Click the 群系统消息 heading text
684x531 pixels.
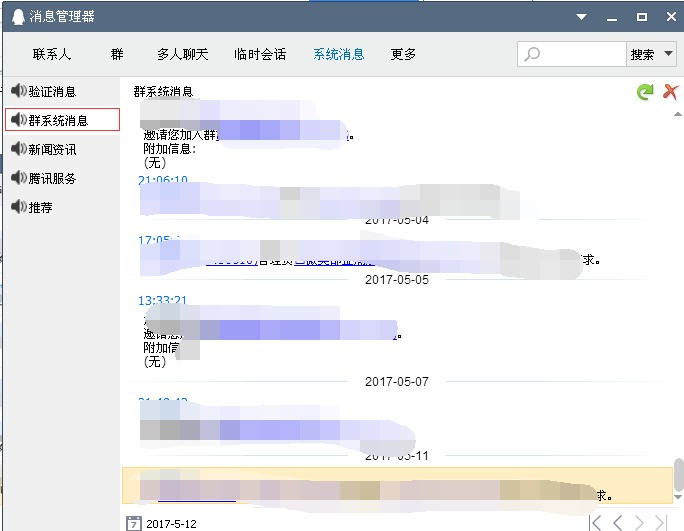(x=163, y=92)
